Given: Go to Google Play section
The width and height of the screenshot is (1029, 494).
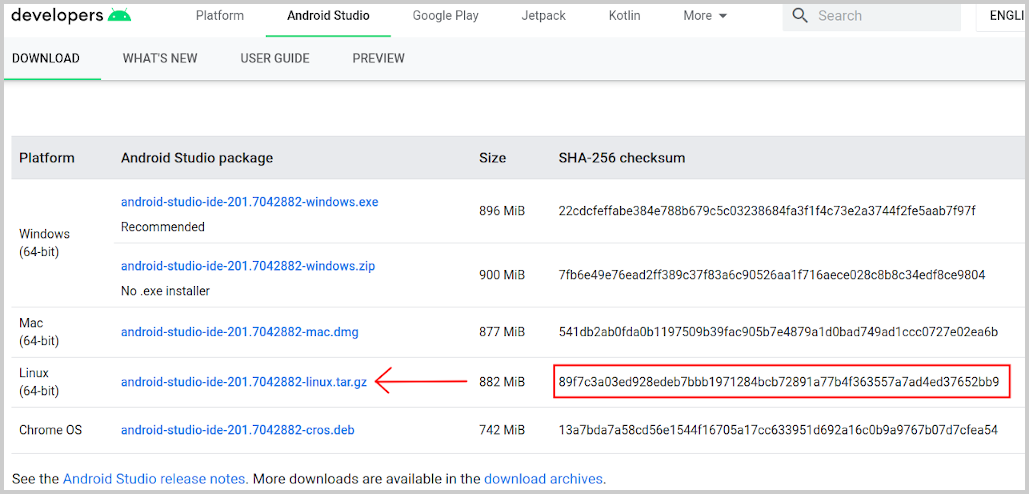Looking at the screenshot, I should 445,16.
